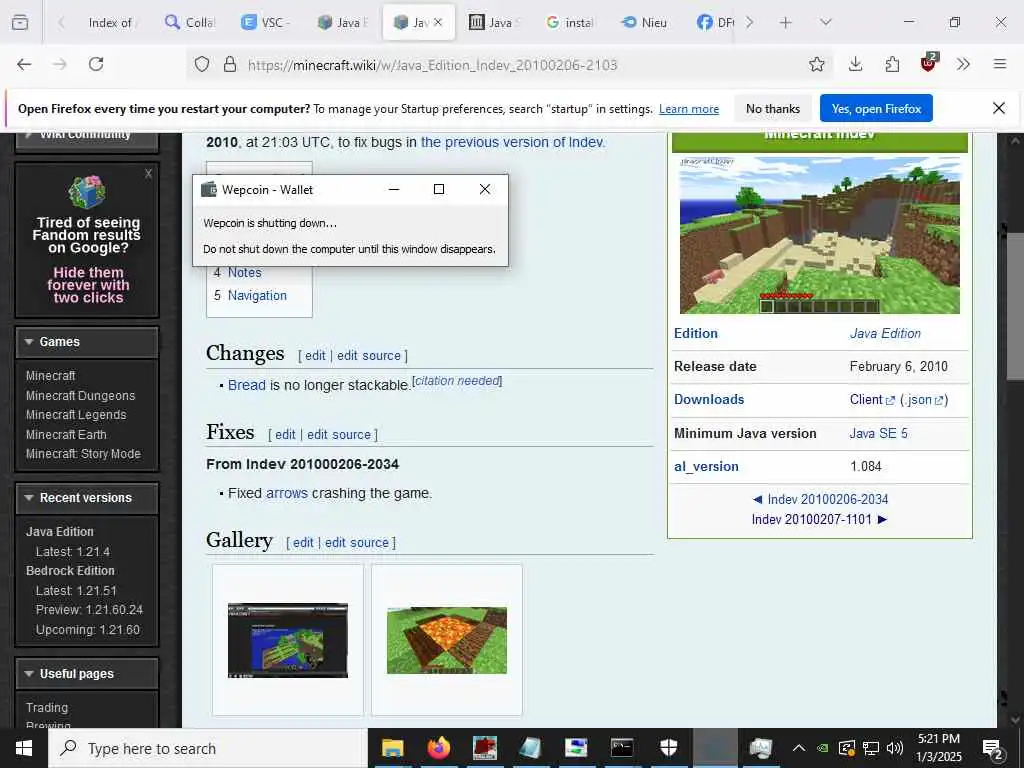Dismiss the Firefox startup notification bar
1024x768 pixels.
[999, 108]
